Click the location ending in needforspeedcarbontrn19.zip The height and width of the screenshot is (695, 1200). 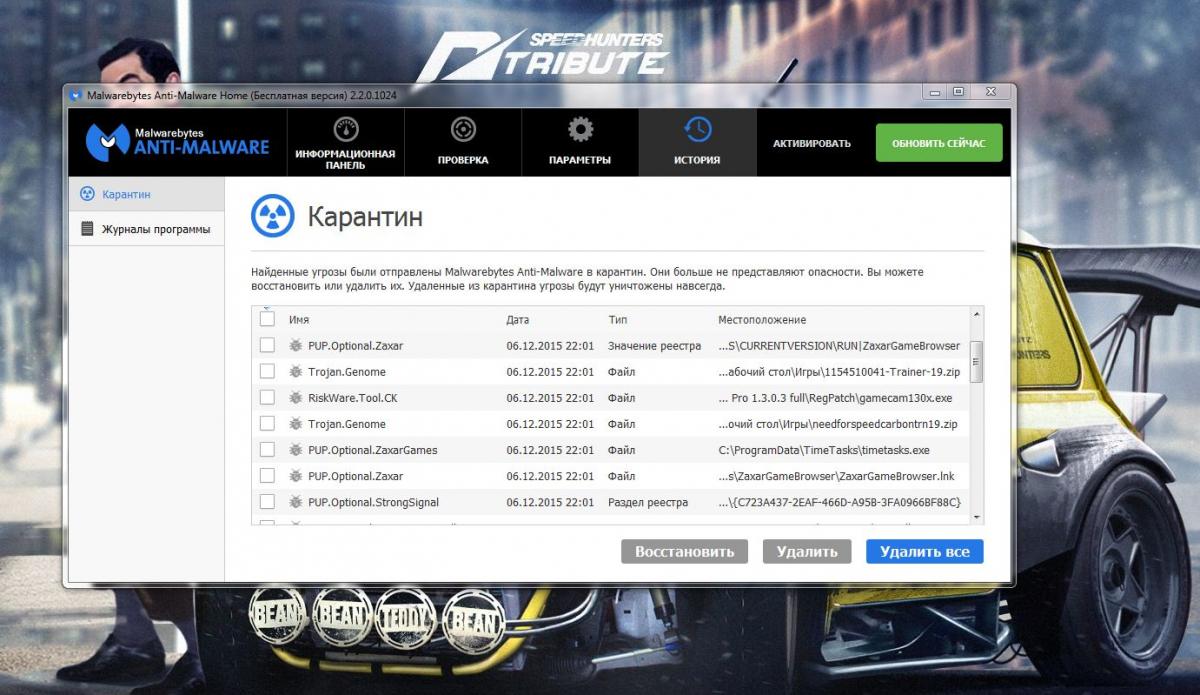point(838,424)
